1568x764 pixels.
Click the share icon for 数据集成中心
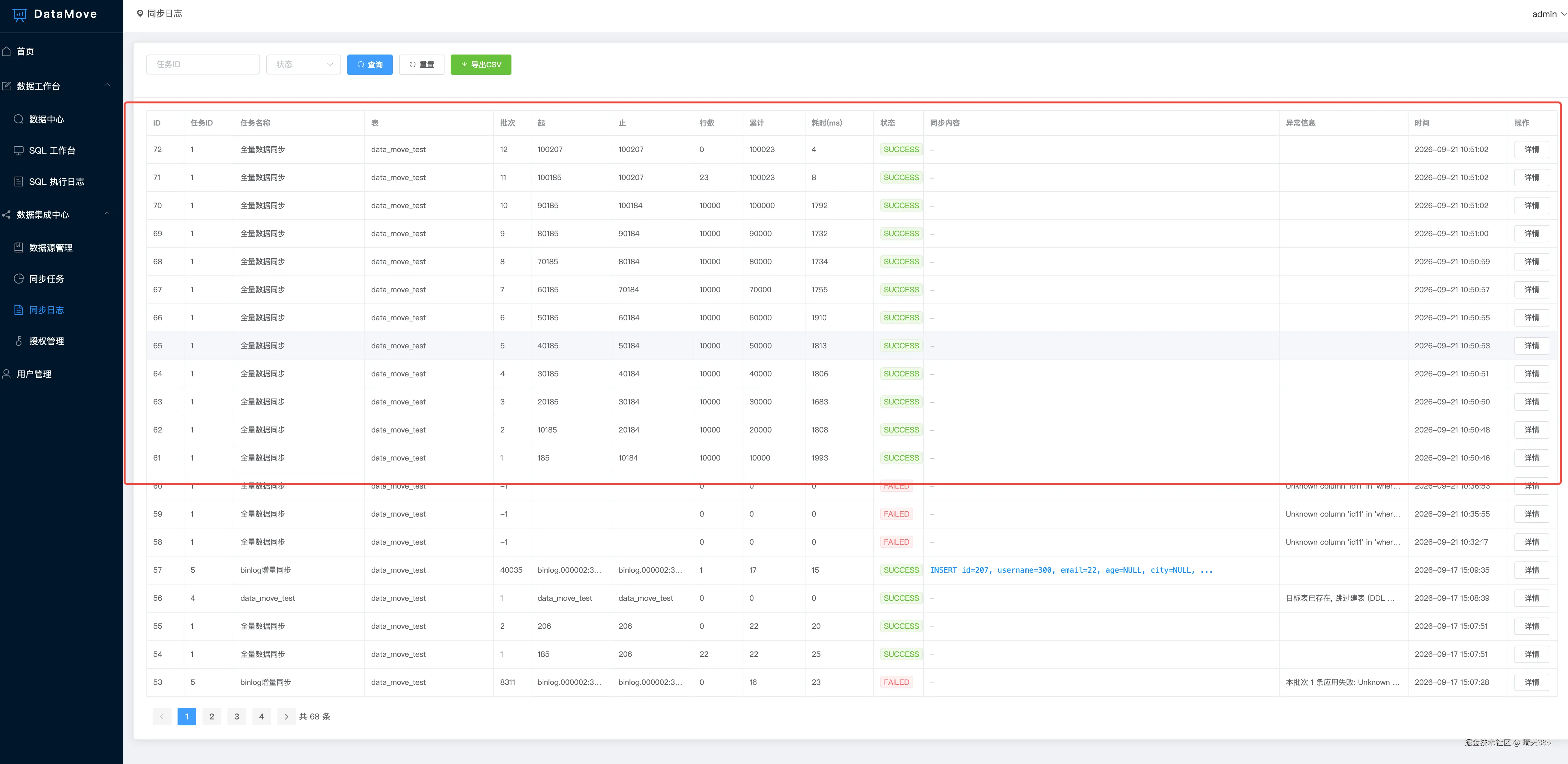(x=7, y=214)
